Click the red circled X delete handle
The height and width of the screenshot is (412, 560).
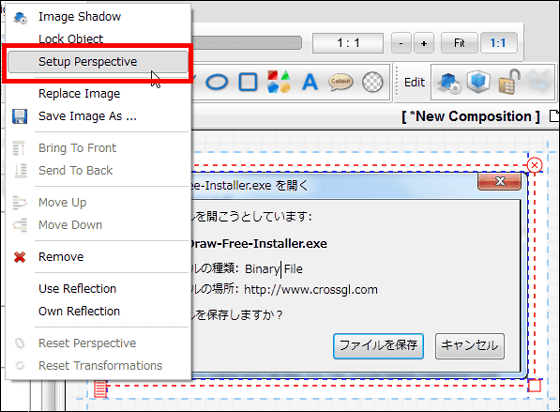(x=534, y=165)
